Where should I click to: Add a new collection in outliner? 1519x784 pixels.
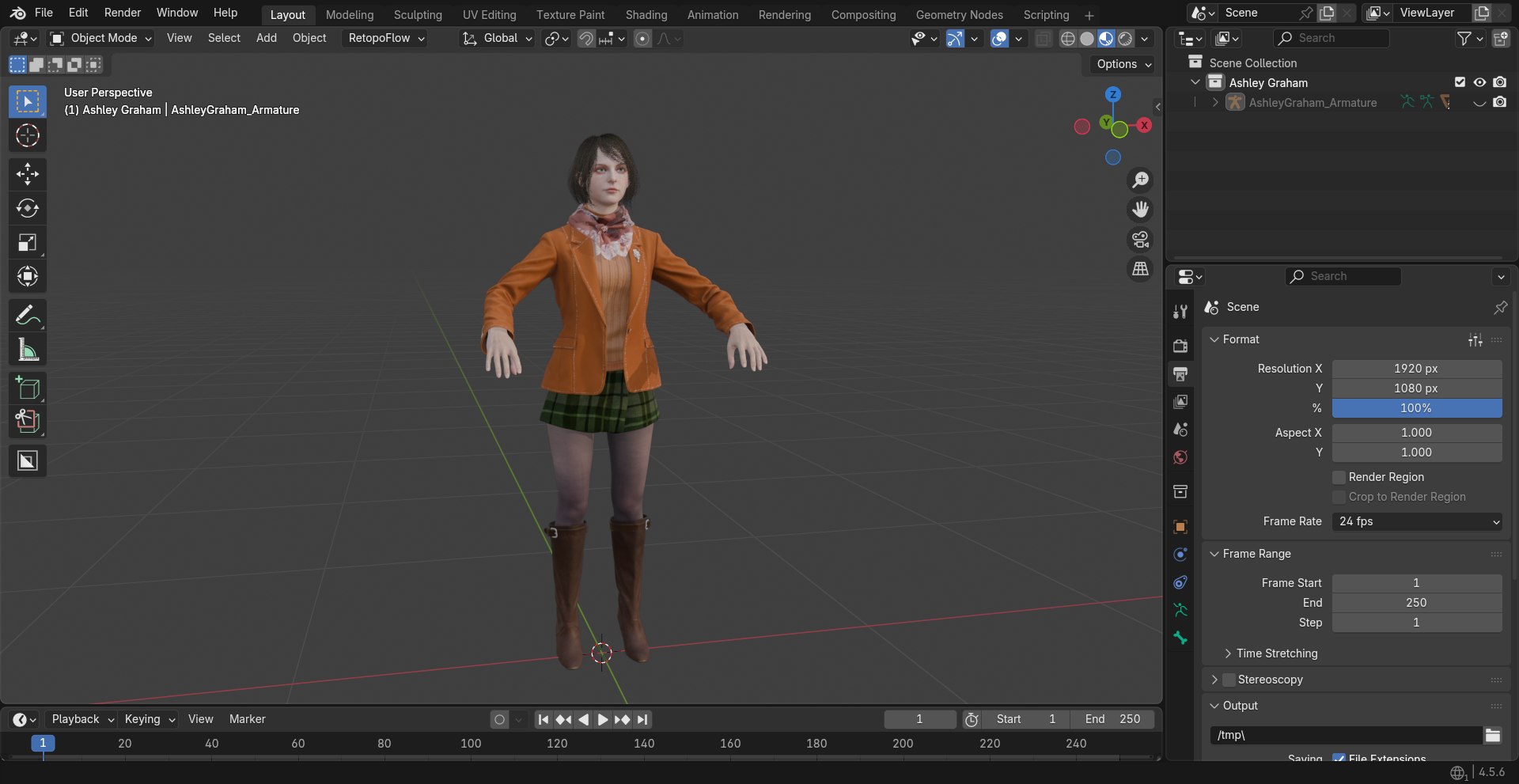point(1500,38)
